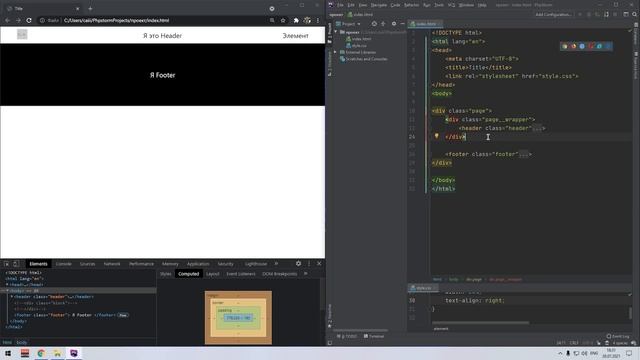Image resolution: width=640 pixels, height=360 pixels.
Task: Open DevTools customize three-dot menu
Action: point(309,264)
